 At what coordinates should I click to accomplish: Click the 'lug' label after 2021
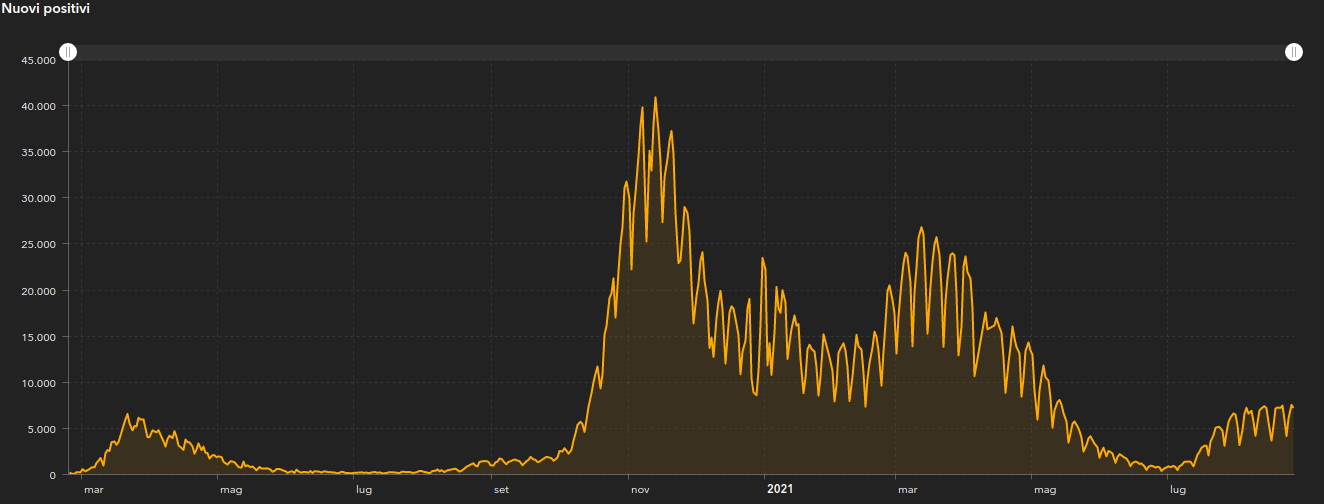(1178, 490)
